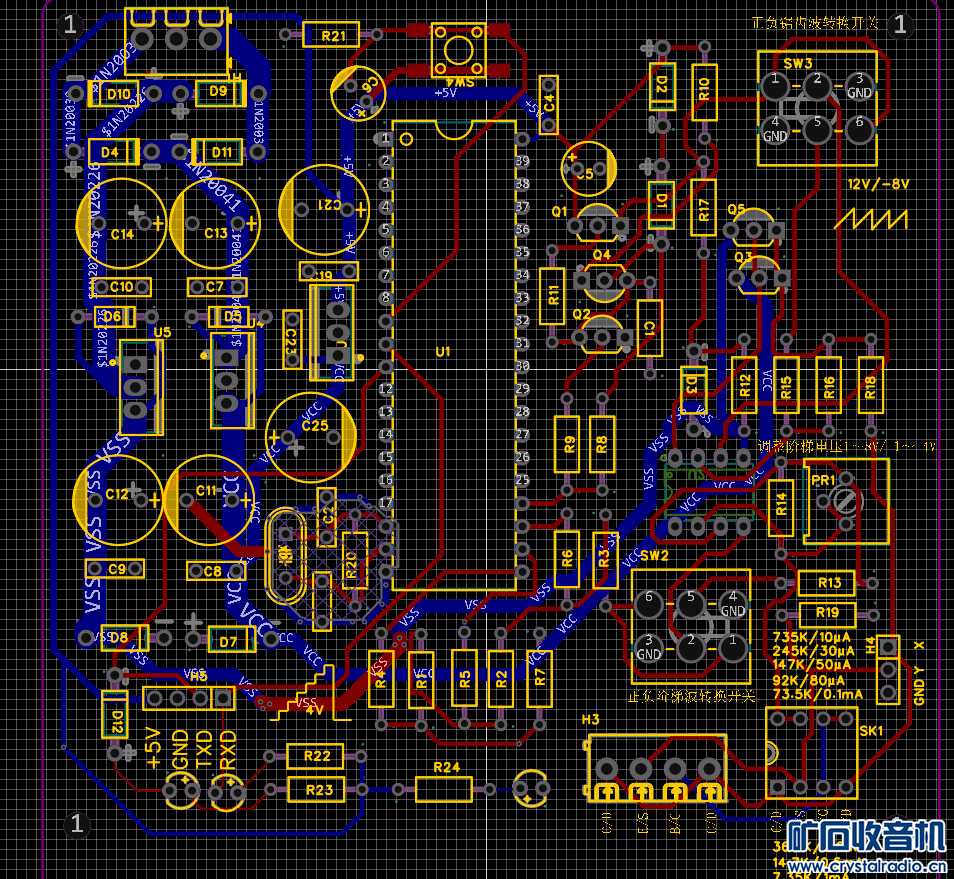Select capacitor C6
The width and height of the screenshot is (954, 879).
tap(358, 93)
